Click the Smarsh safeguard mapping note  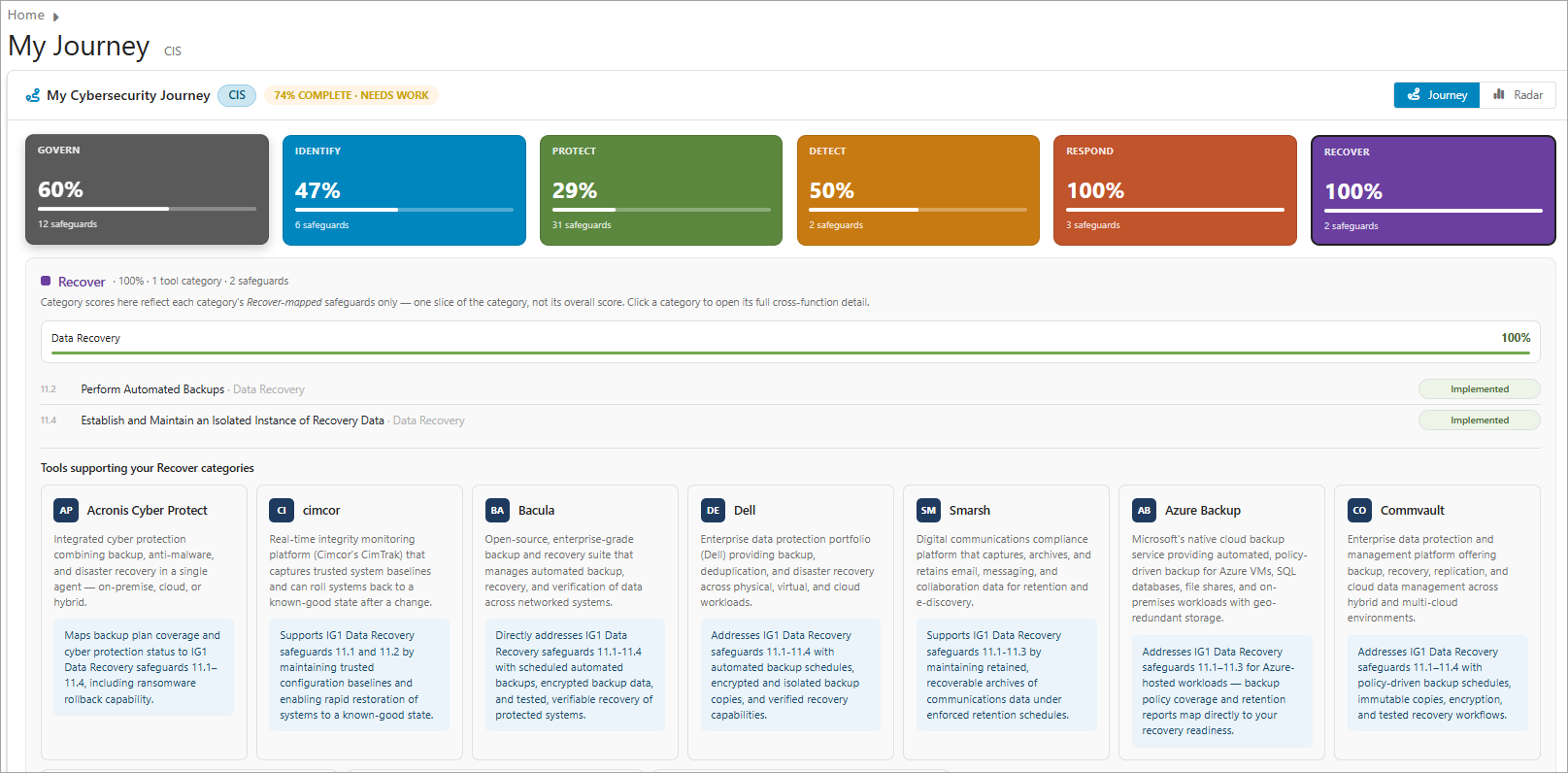(x=1006, y=675)
